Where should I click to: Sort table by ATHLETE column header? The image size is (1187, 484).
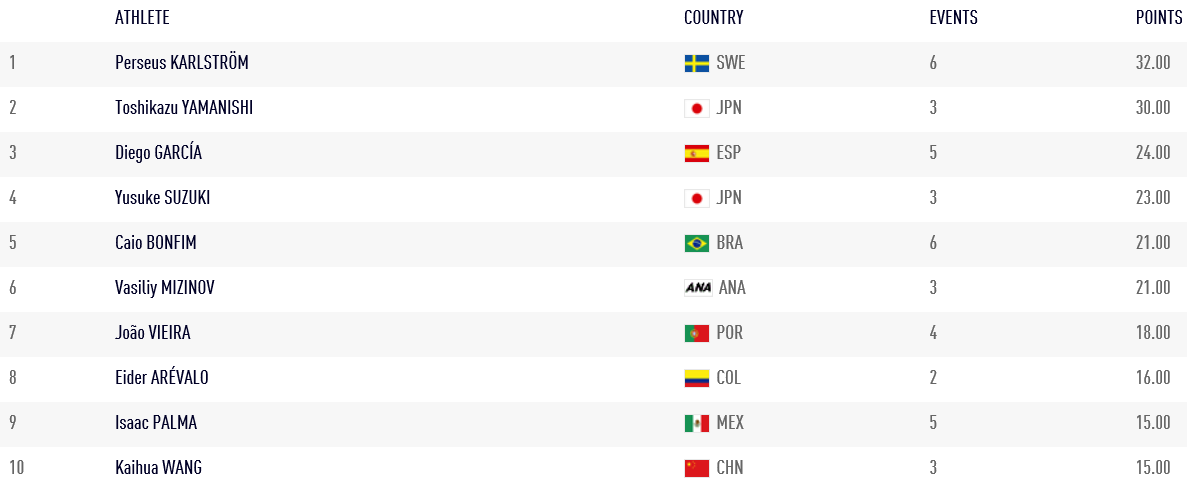click(x=142, y=17)
